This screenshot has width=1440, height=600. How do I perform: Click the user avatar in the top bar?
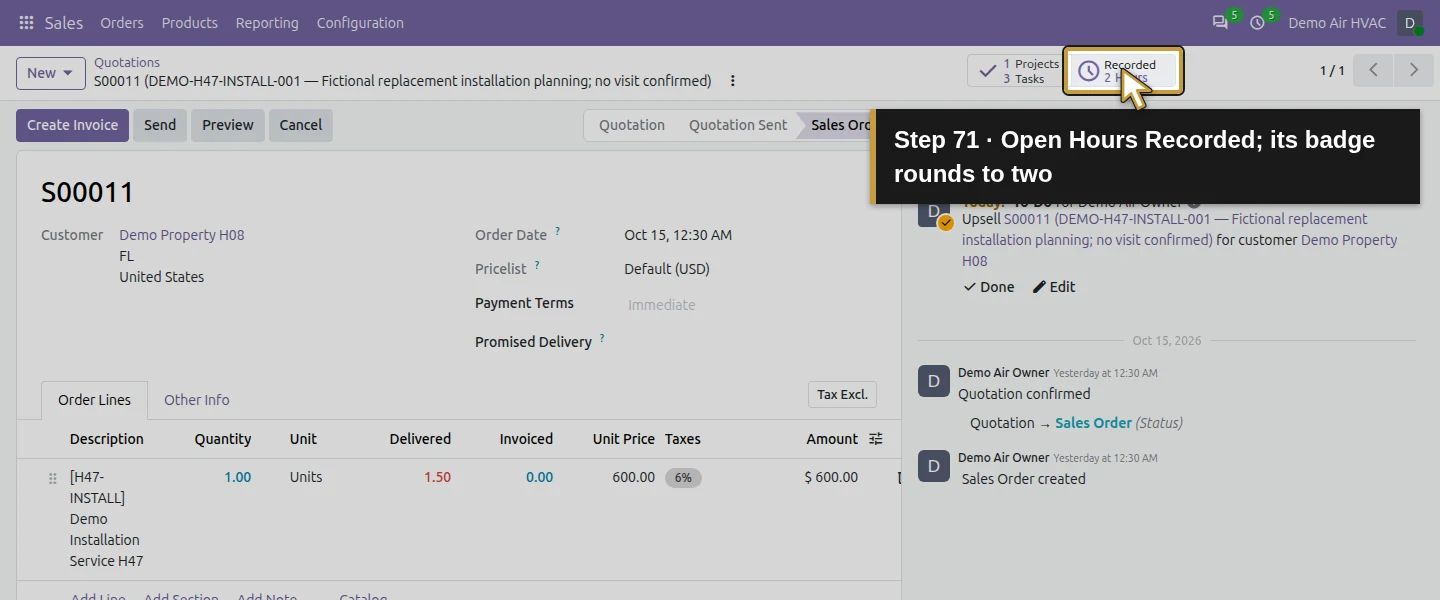pyautogui.click(x=1410, y=23)
